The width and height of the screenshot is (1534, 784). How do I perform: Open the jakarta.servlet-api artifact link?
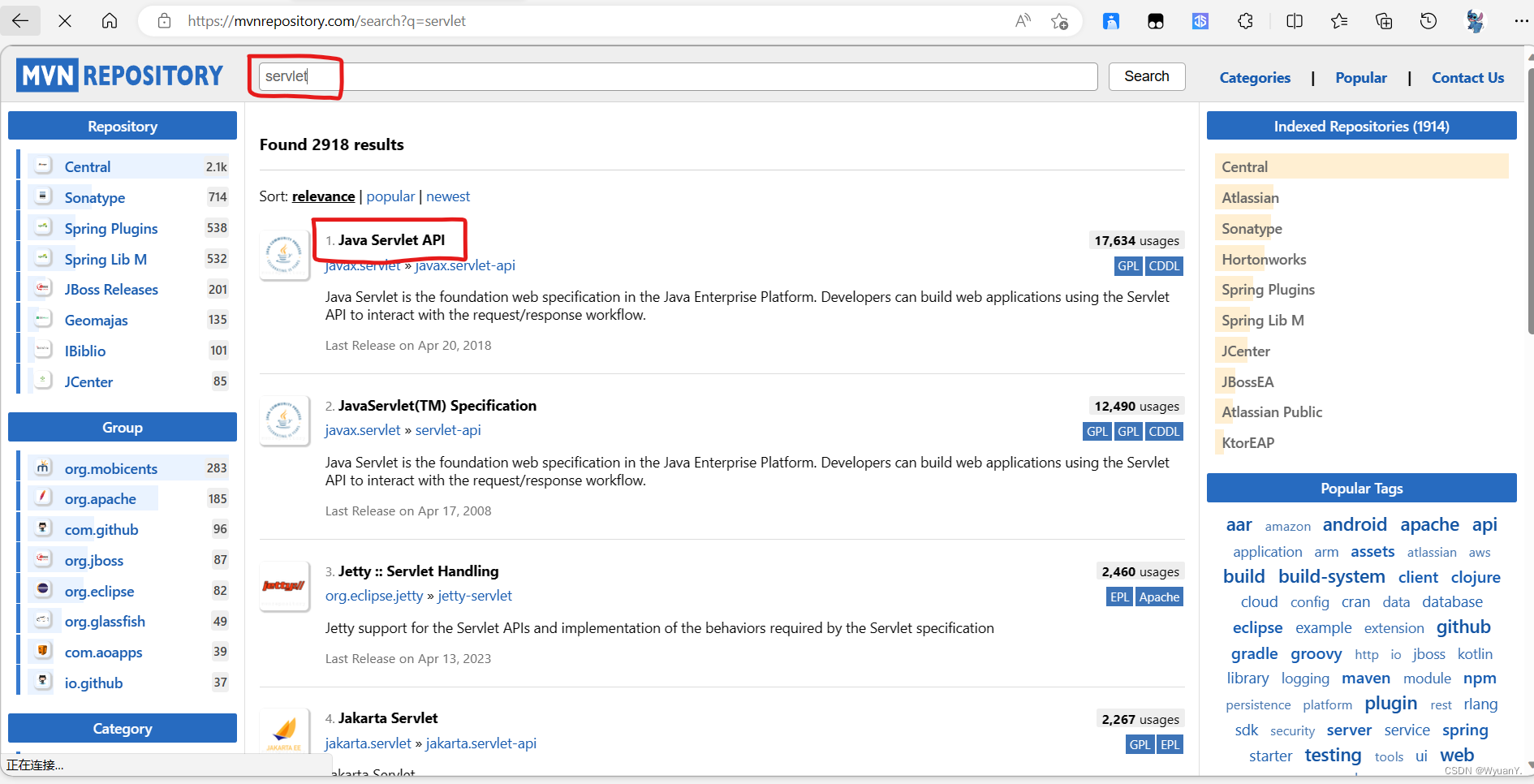[481, 743]
